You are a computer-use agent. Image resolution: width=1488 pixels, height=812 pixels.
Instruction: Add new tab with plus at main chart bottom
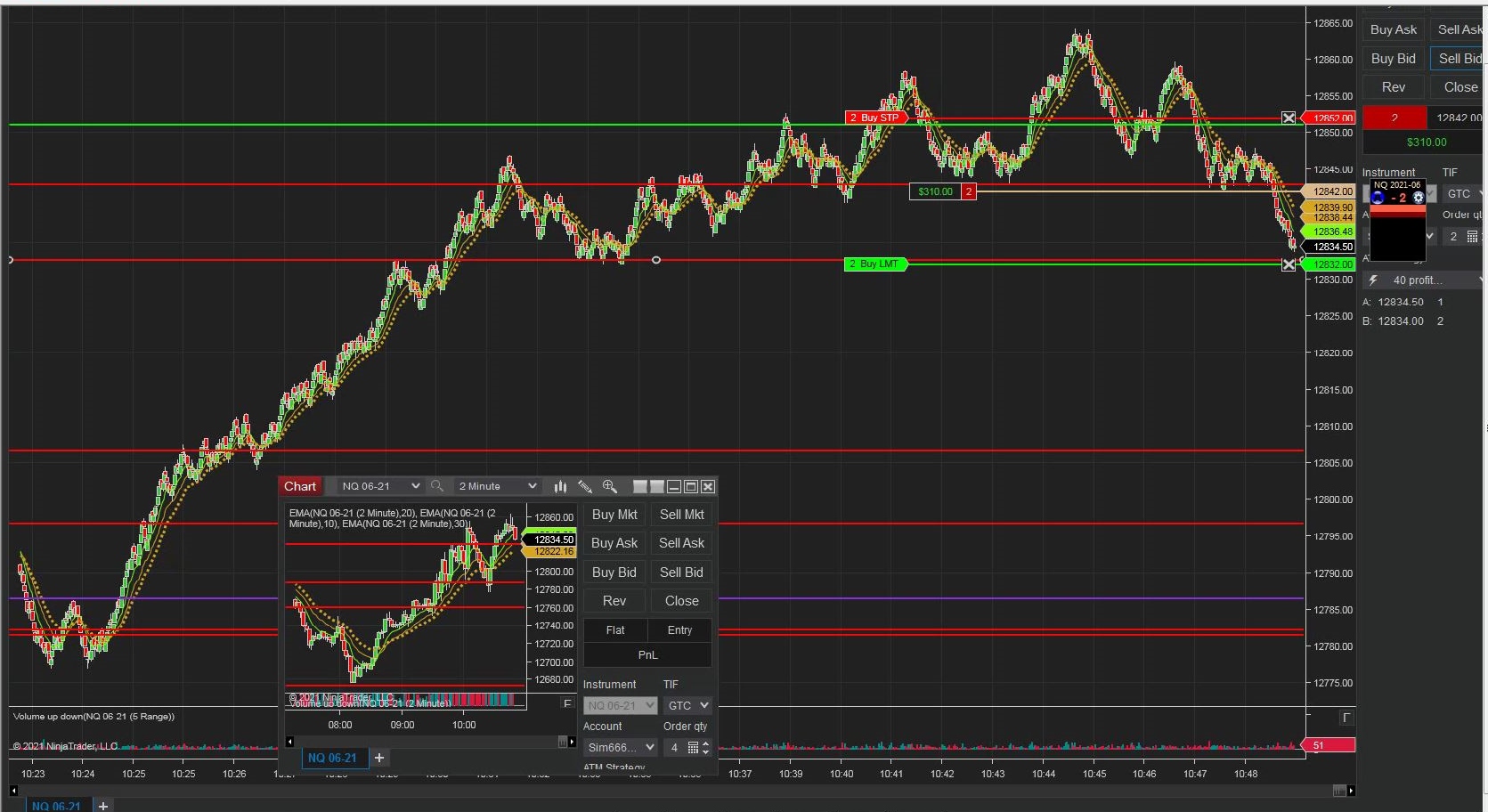tap(103, 806)
